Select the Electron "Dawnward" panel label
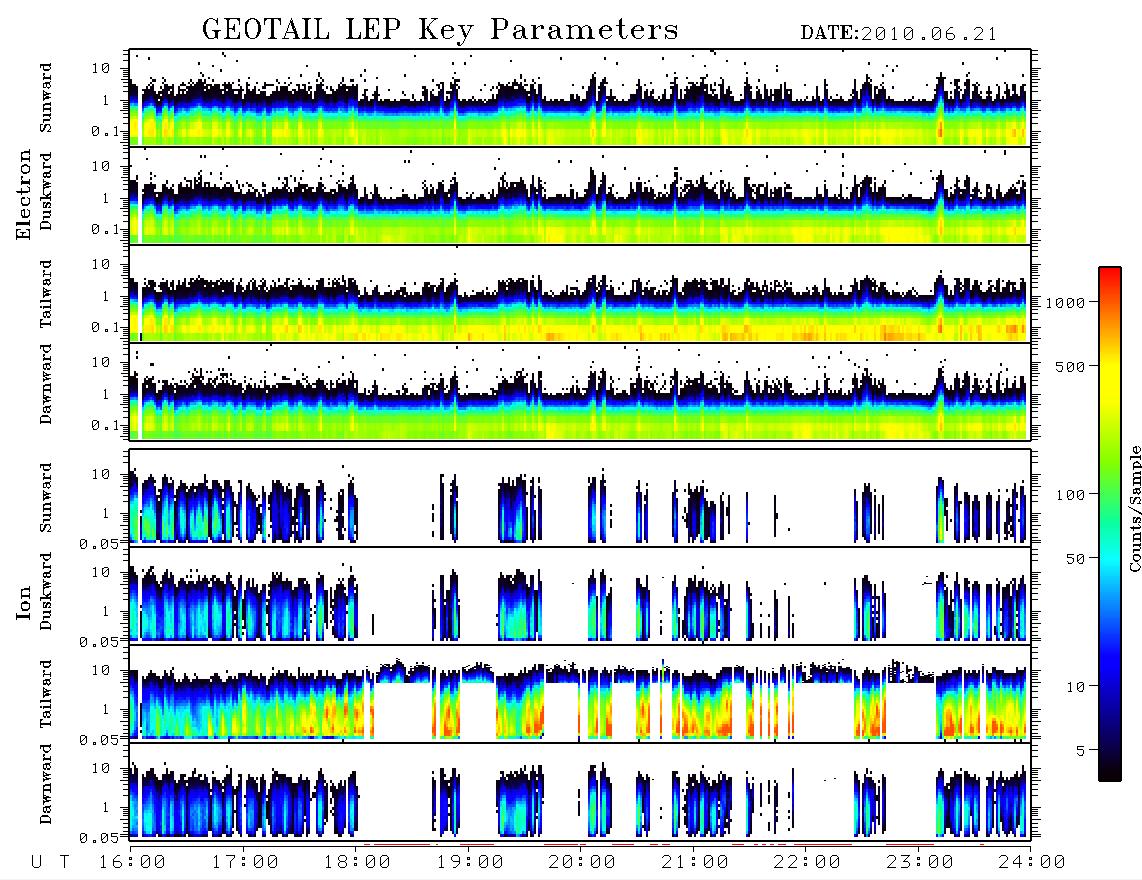This screenshot has width=1142, height=880. [46, 384]
